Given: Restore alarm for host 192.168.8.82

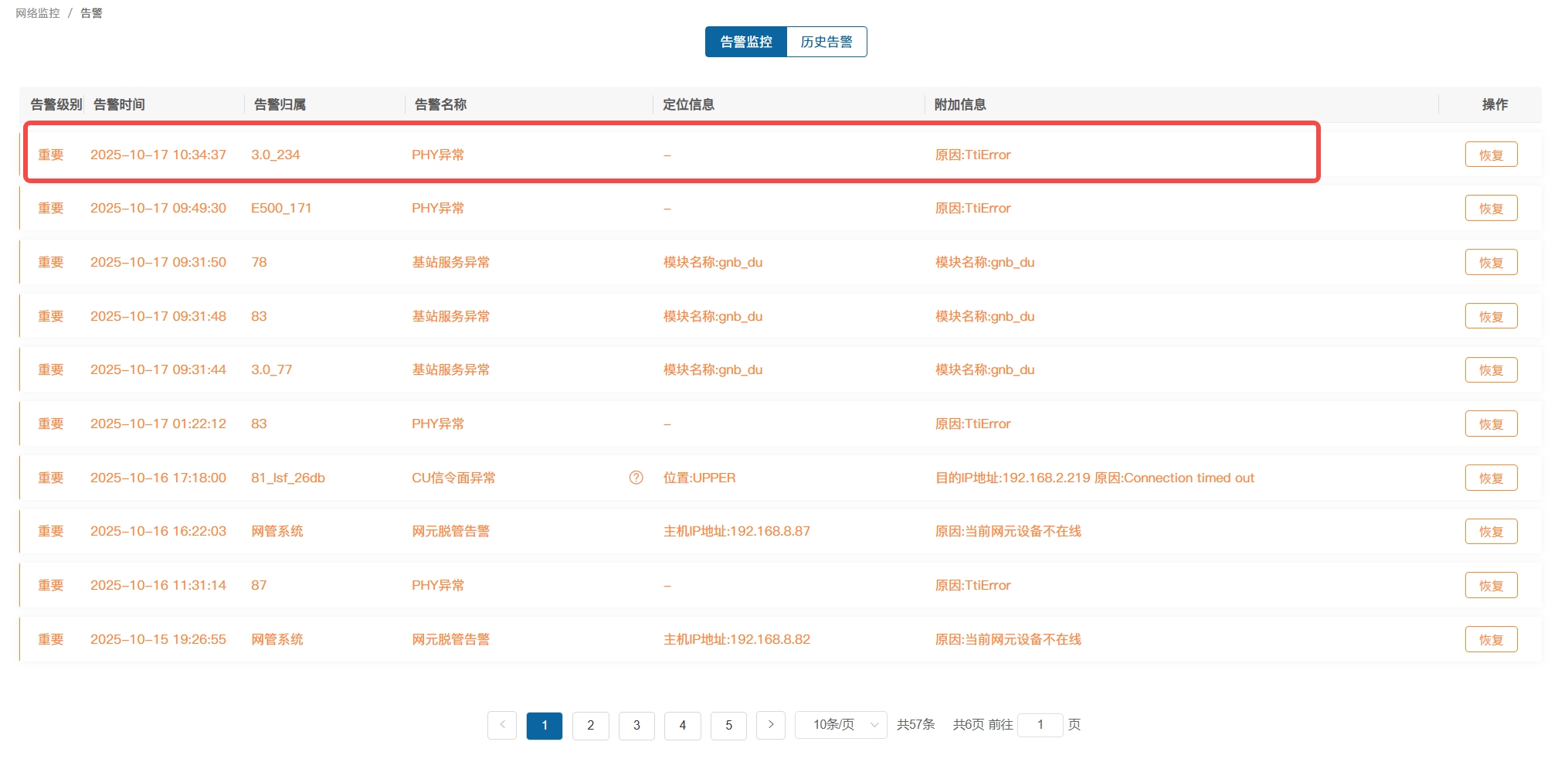Looking at the screenshot, I should tap(1490, 639).
